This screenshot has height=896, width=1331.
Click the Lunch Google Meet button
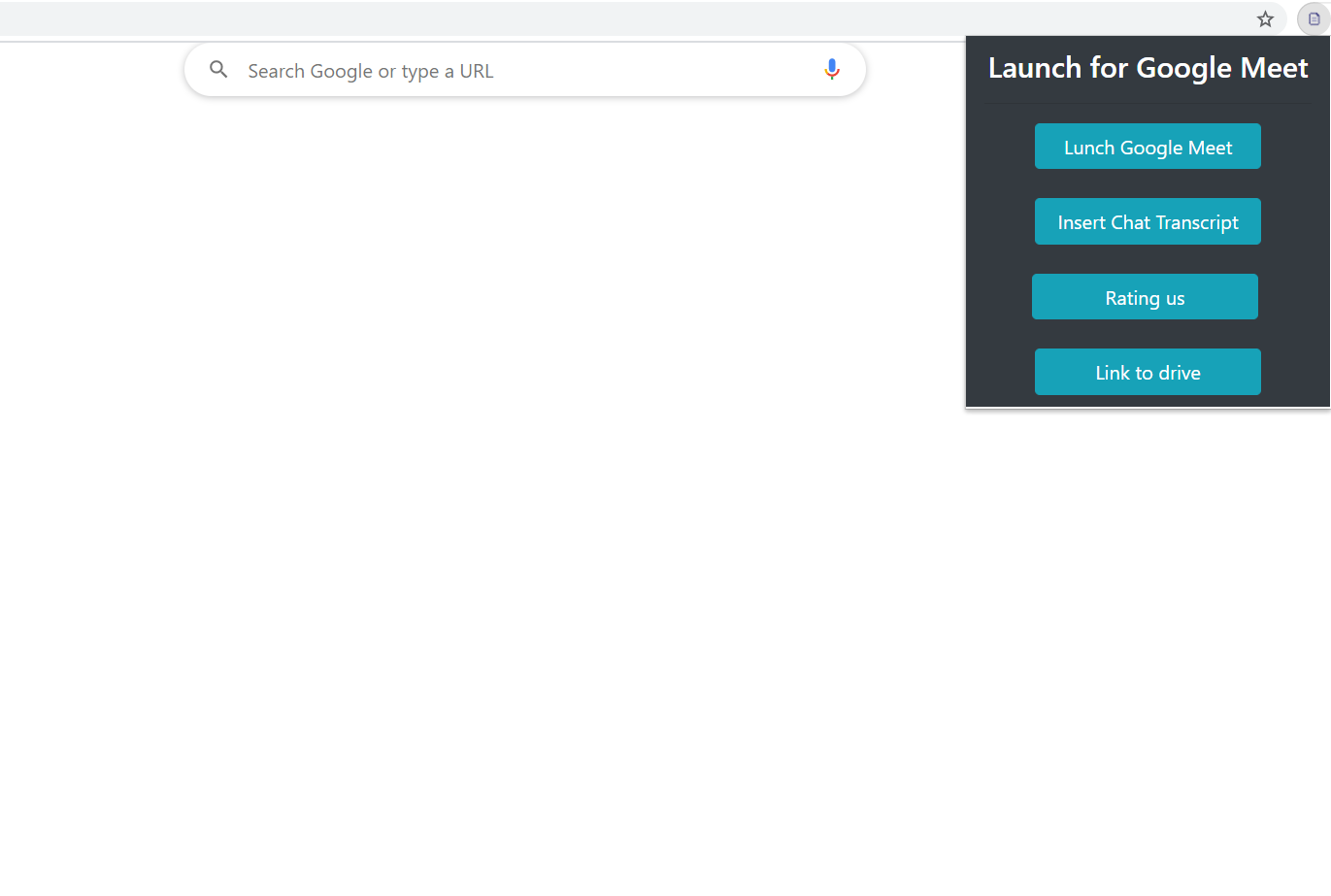[x=1148, y=147]
